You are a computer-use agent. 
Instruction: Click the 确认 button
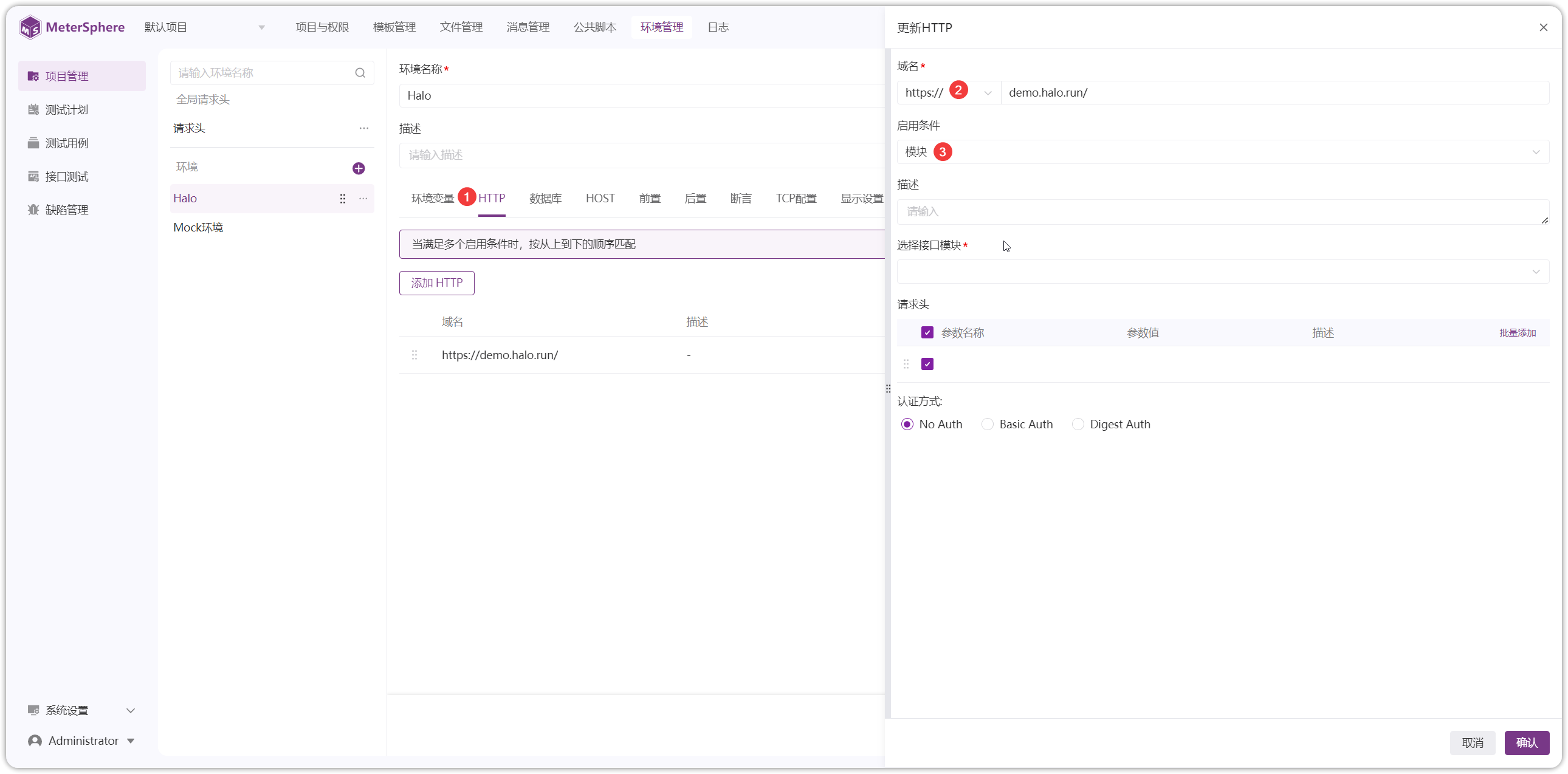pyautogui.click(x=1527, y=742)
